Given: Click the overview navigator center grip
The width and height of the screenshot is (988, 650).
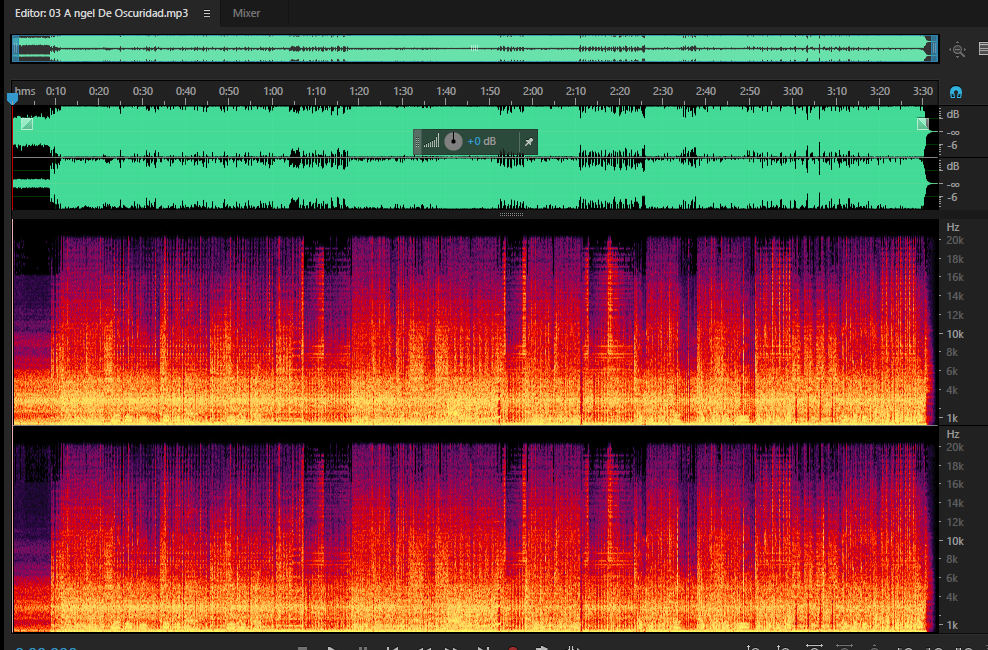Looking at the screenshot, I should tap(474, 48).
